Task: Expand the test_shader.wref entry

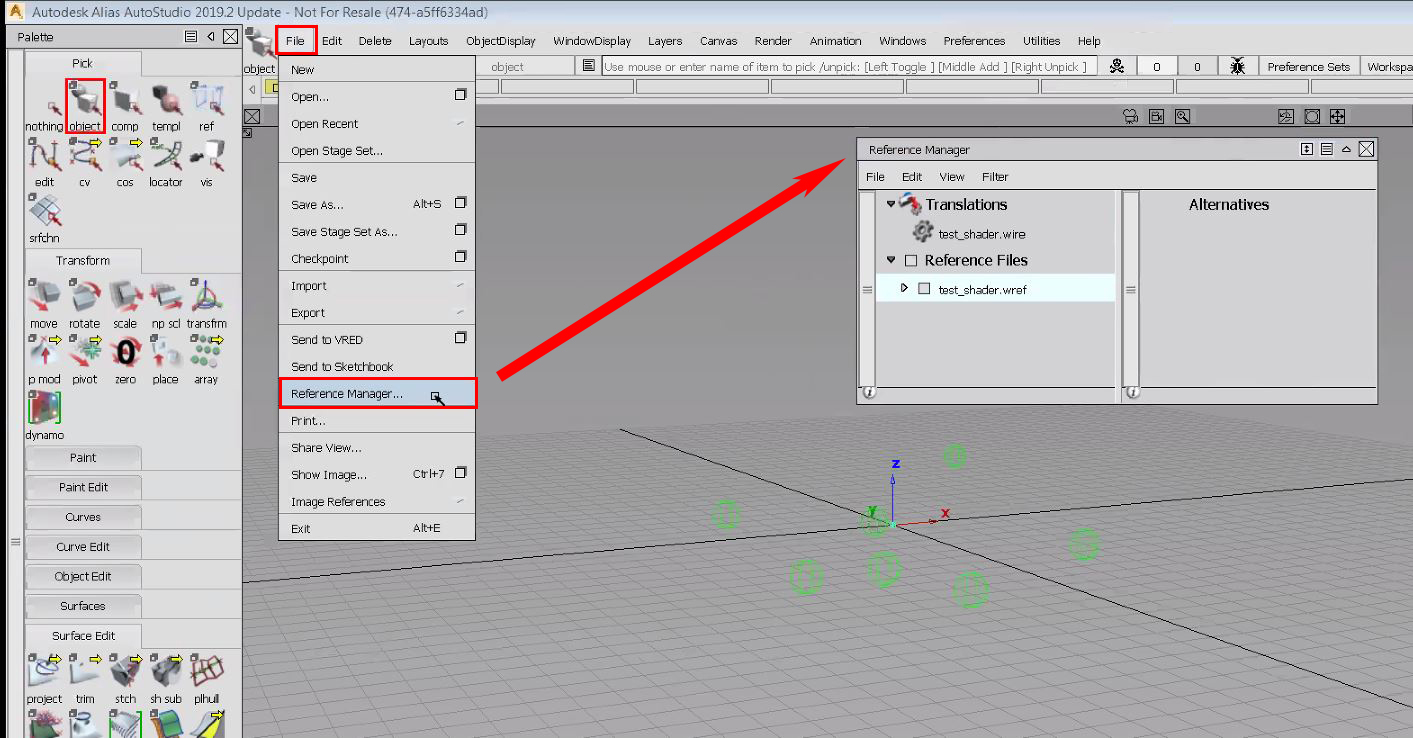Action: click(x=904, y=288)
